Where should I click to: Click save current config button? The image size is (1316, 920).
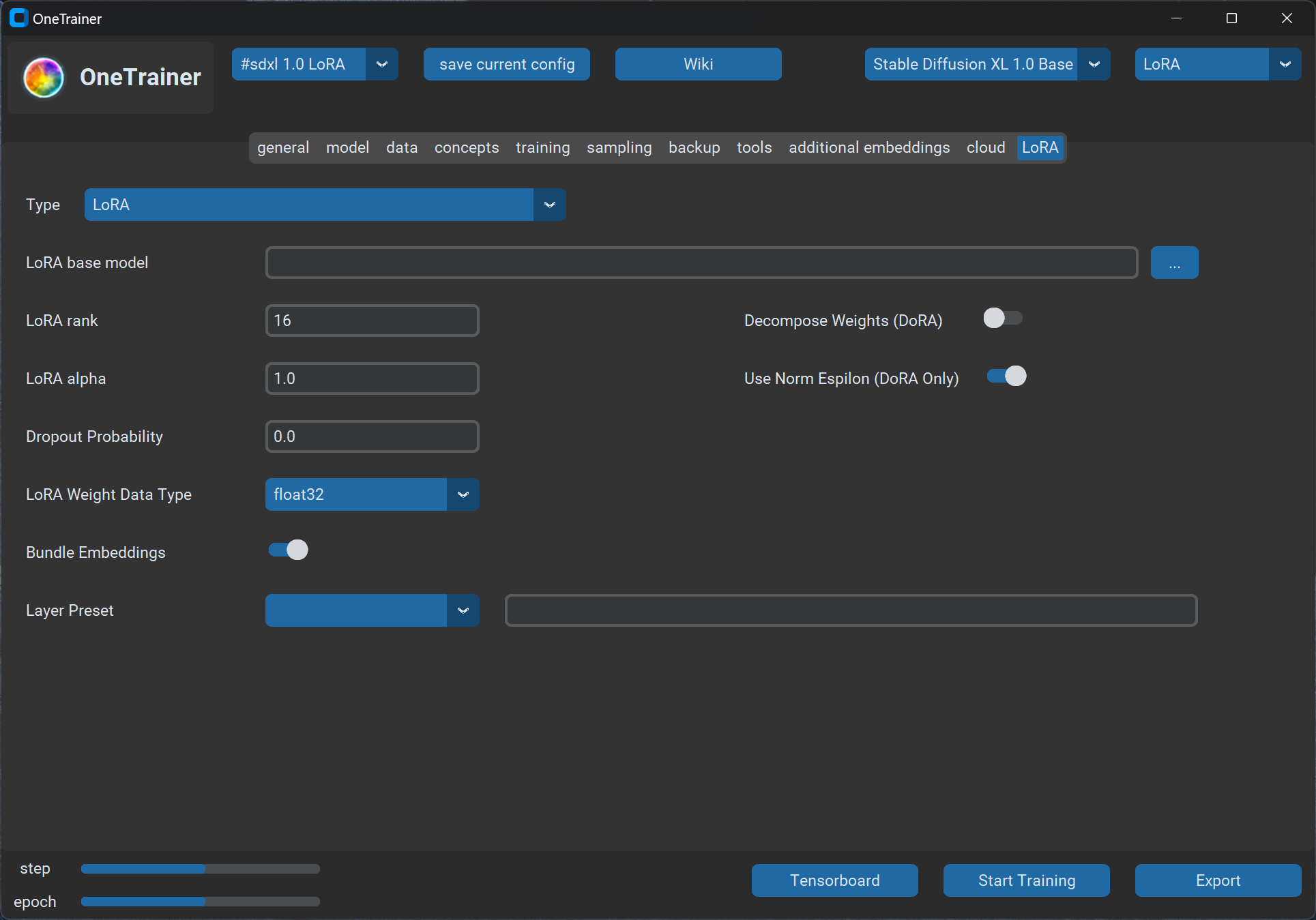coord(506,64)
